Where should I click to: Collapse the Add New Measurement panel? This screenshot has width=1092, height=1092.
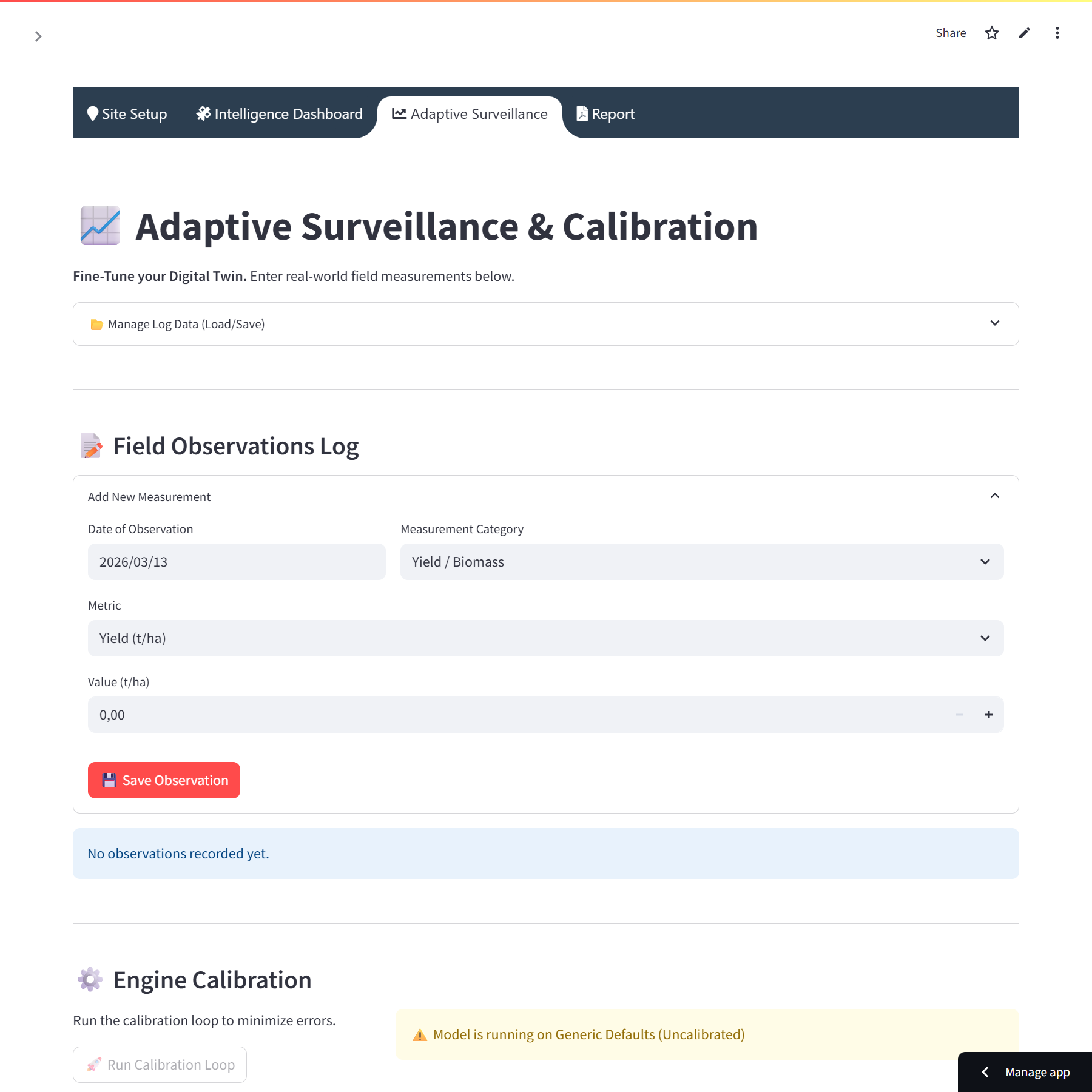tap(994, 496)
